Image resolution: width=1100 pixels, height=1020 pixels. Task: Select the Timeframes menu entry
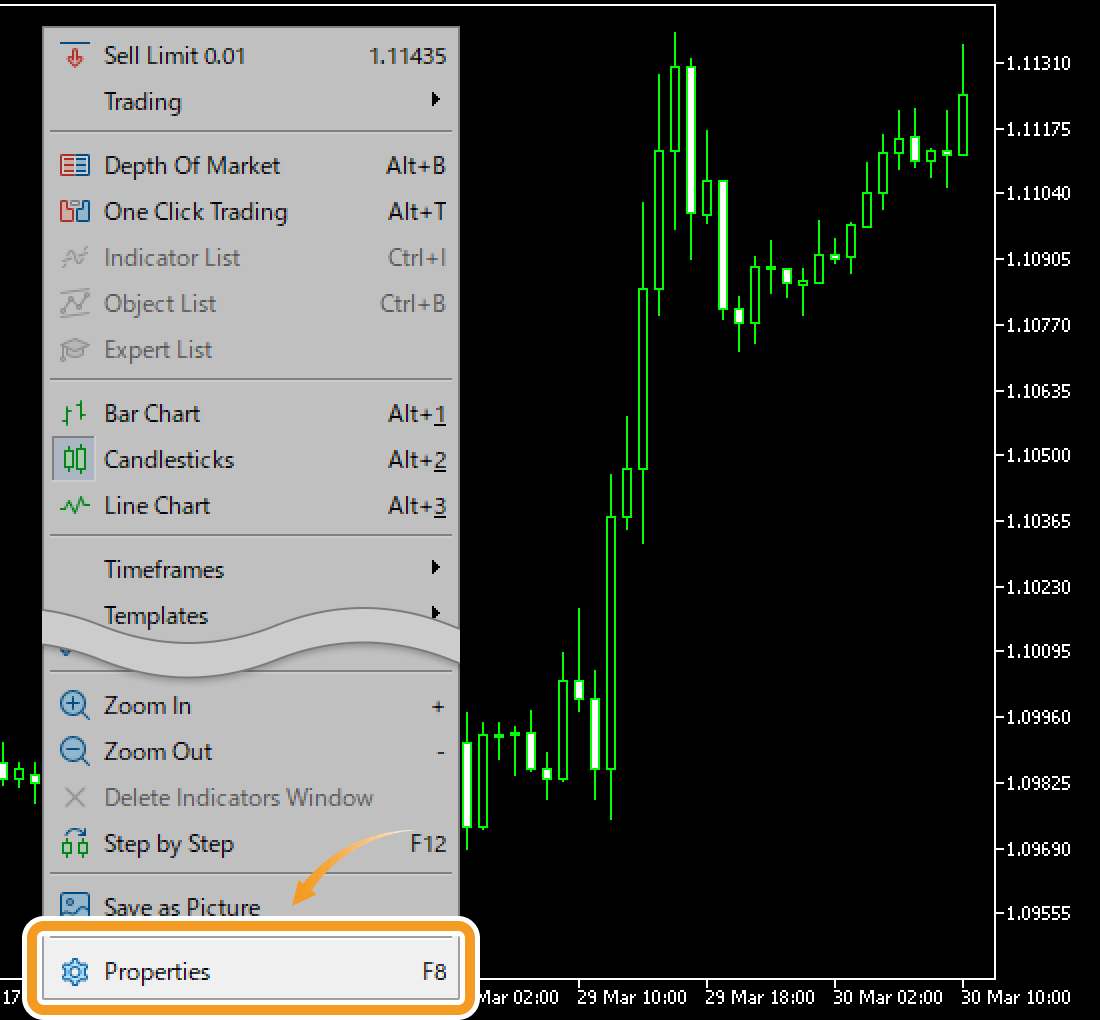tap(164, 570)
